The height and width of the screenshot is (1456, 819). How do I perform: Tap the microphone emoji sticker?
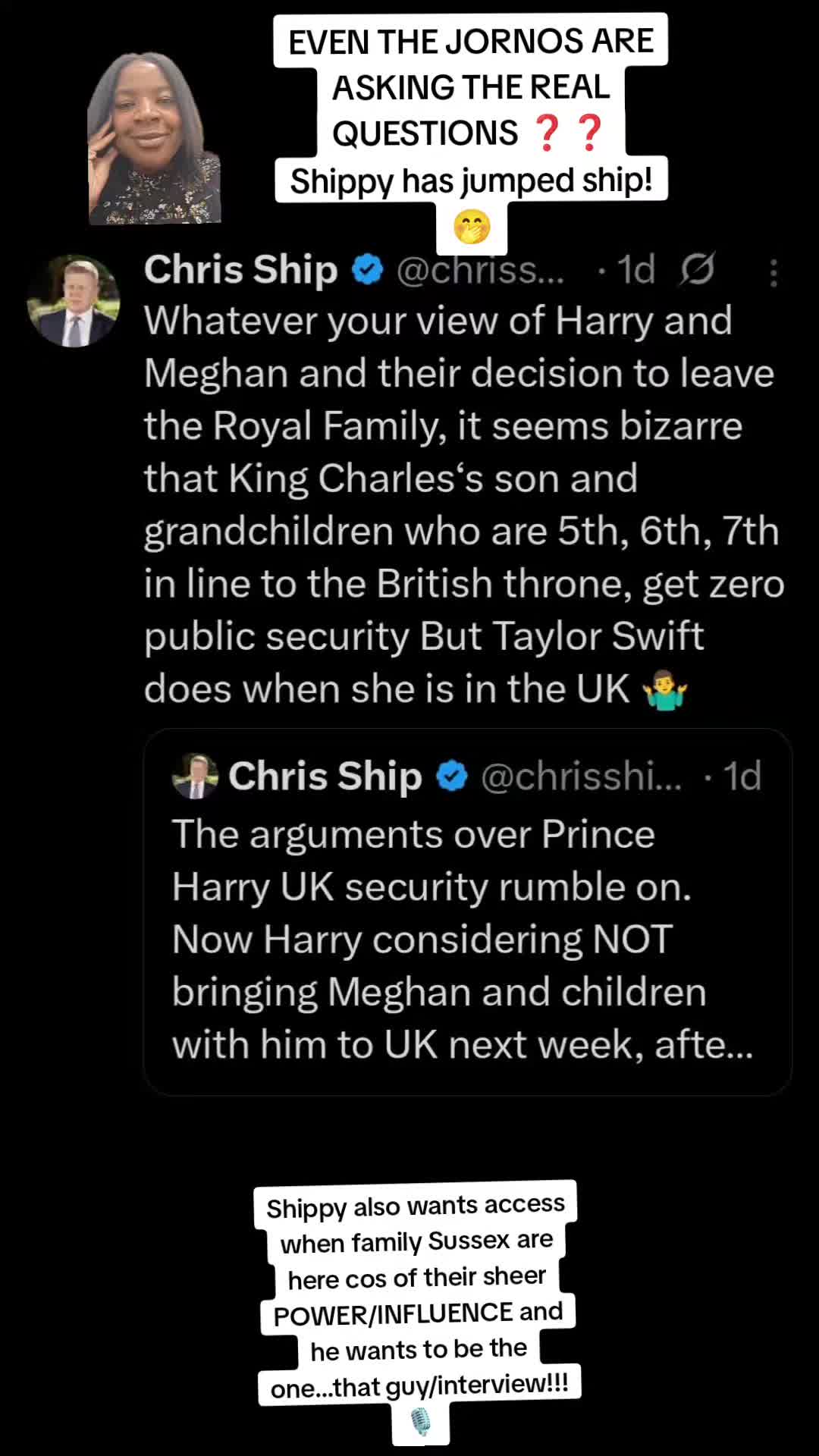pos(421,1422)
